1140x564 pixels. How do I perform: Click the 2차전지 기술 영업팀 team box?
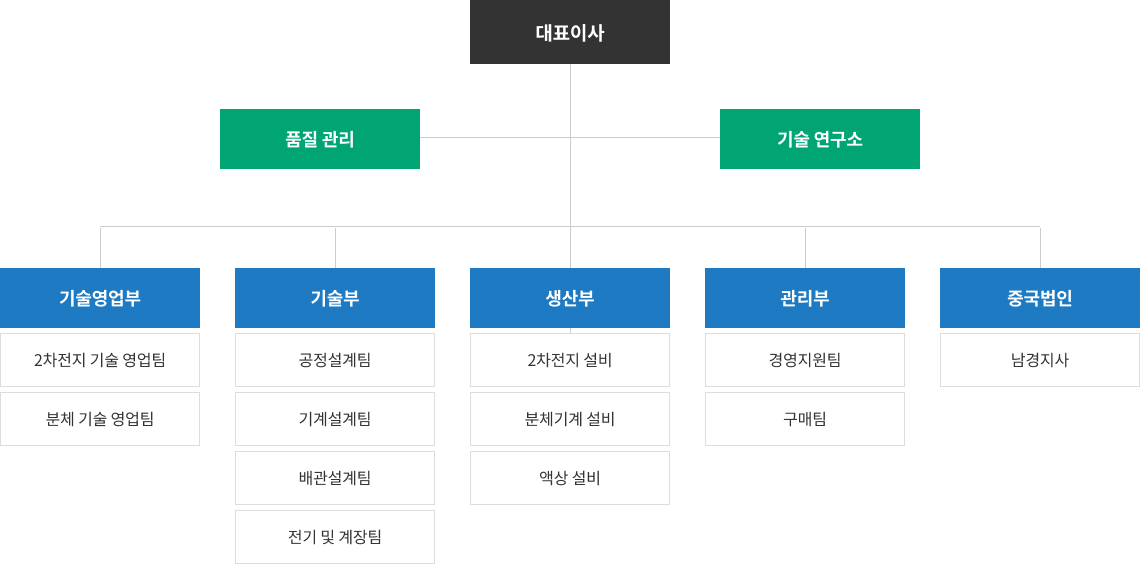(100, 360)
